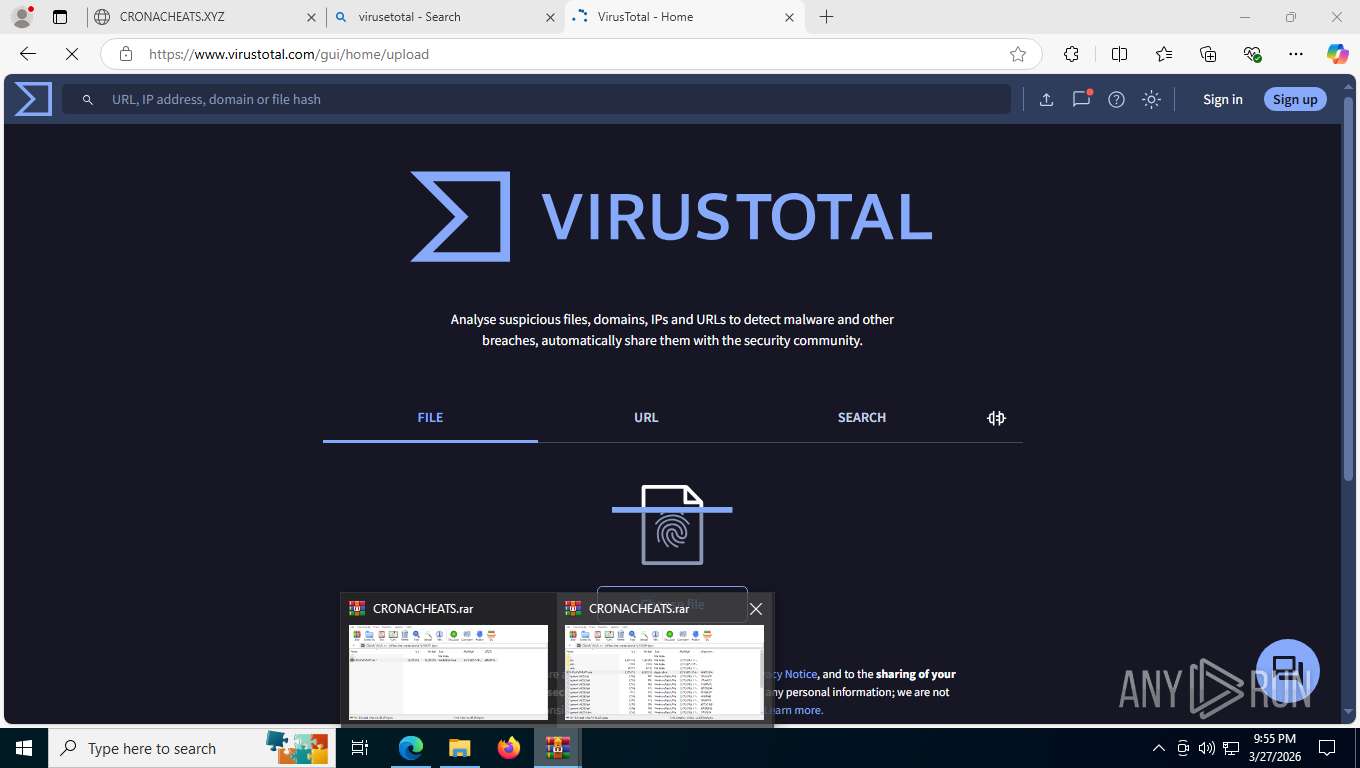
Task: Switch to the SEARCH tab
Action: click(x=862, y=417)
